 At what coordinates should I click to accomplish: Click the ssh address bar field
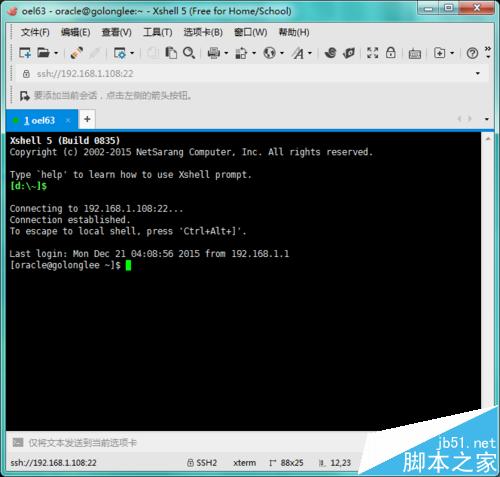[247, 74]
